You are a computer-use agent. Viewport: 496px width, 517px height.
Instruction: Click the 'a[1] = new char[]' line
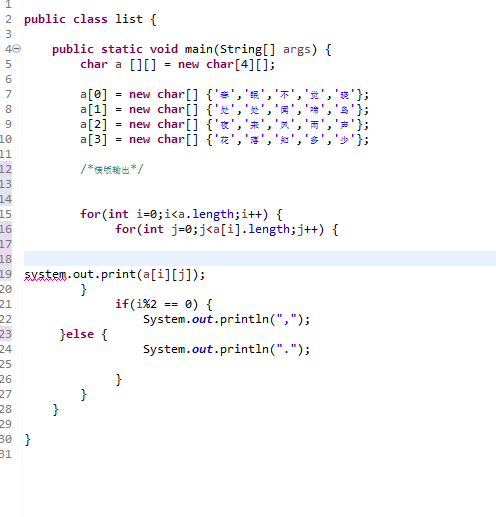tap(224, 109)
